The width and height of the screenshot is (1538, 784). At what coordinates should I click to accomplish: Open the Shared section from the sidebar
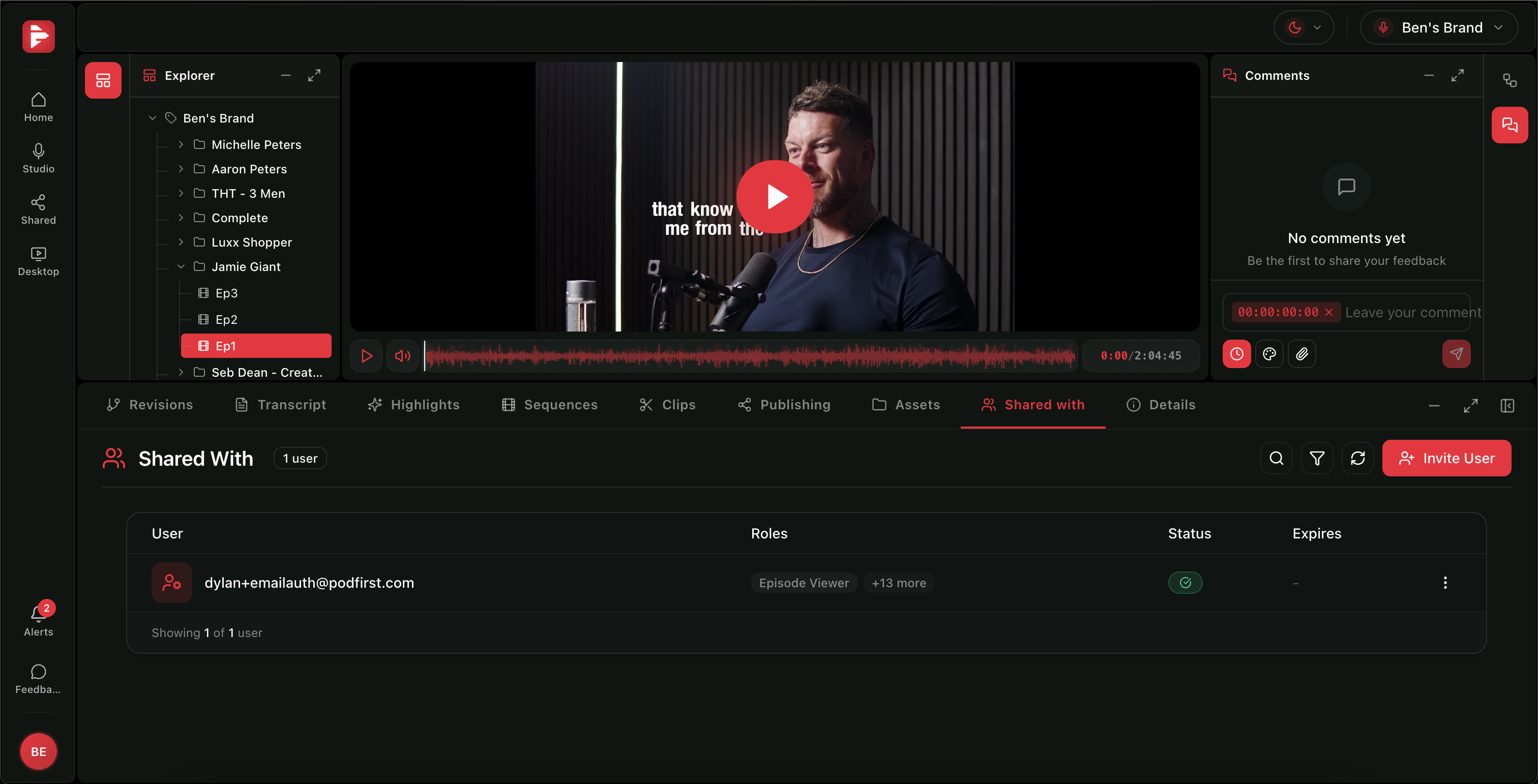pyautogui.click(x=38, y=209)
